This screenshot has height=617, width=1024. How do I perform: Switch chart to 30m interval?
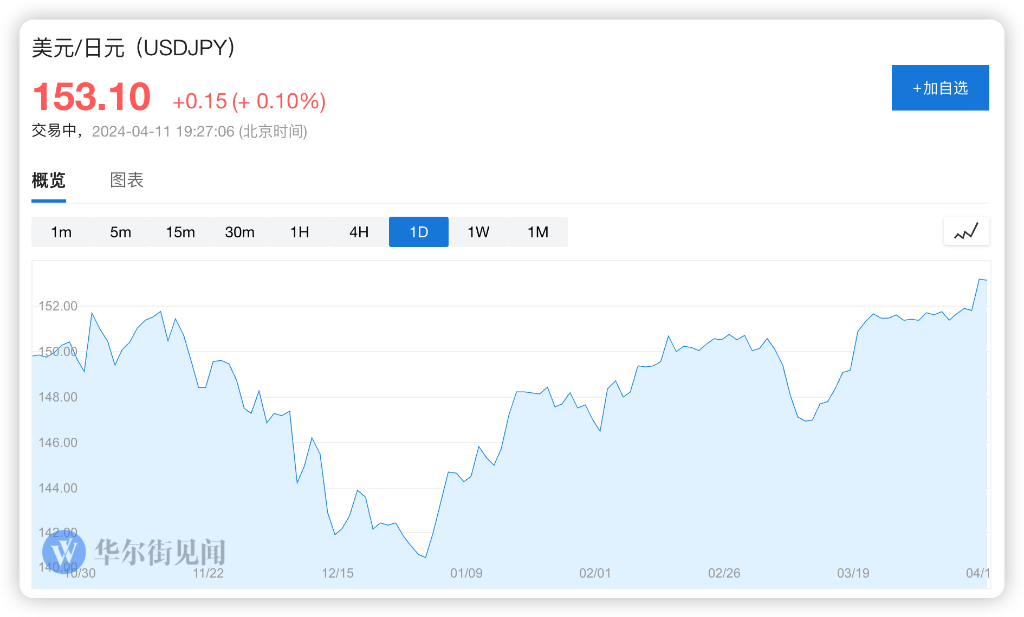pos(240,232)
